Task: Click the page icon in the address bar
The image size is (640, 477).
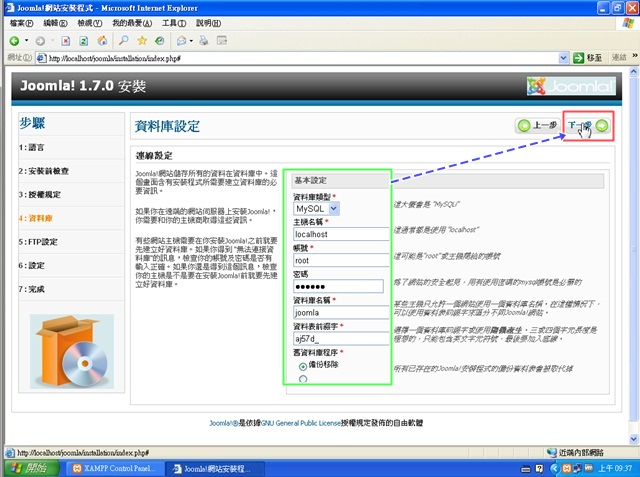Action: (x=41, y=58)
